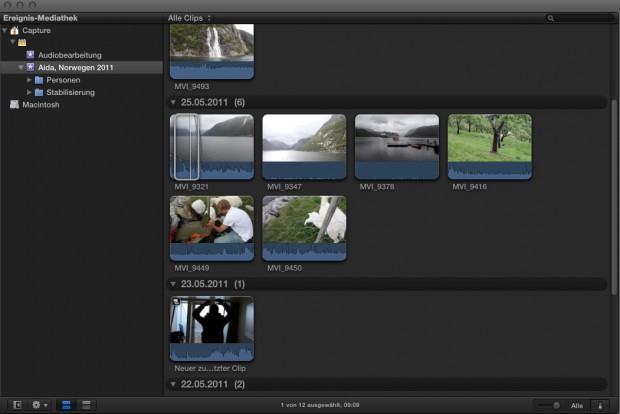Click the Stabilisierung folder icon
Viewport: 620px width, 414px height.
[39, 92]
